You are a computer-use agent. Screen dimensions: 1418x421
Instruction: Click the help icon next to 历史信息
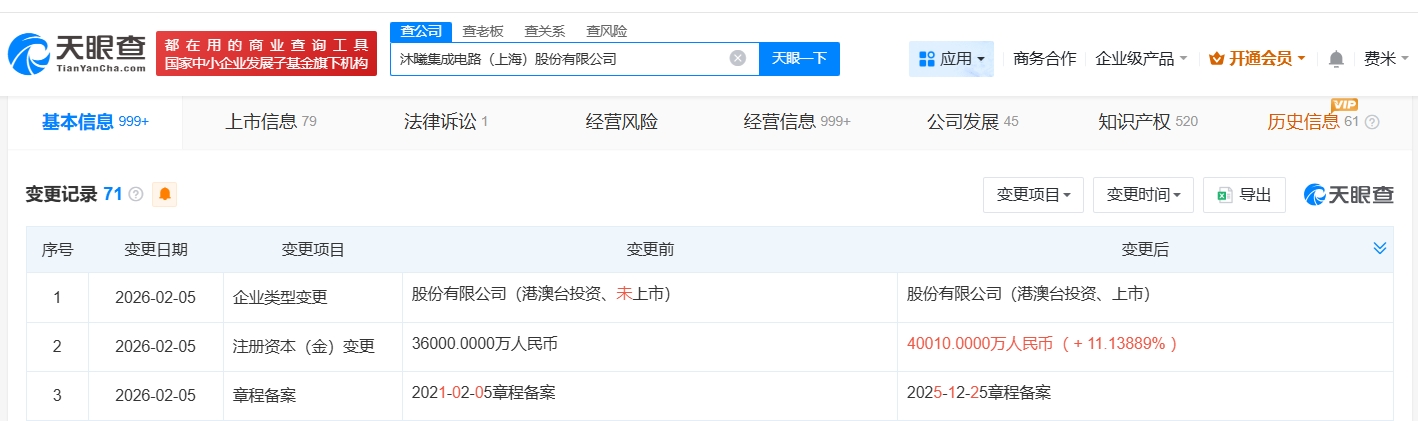click(x=1372, y=122)
